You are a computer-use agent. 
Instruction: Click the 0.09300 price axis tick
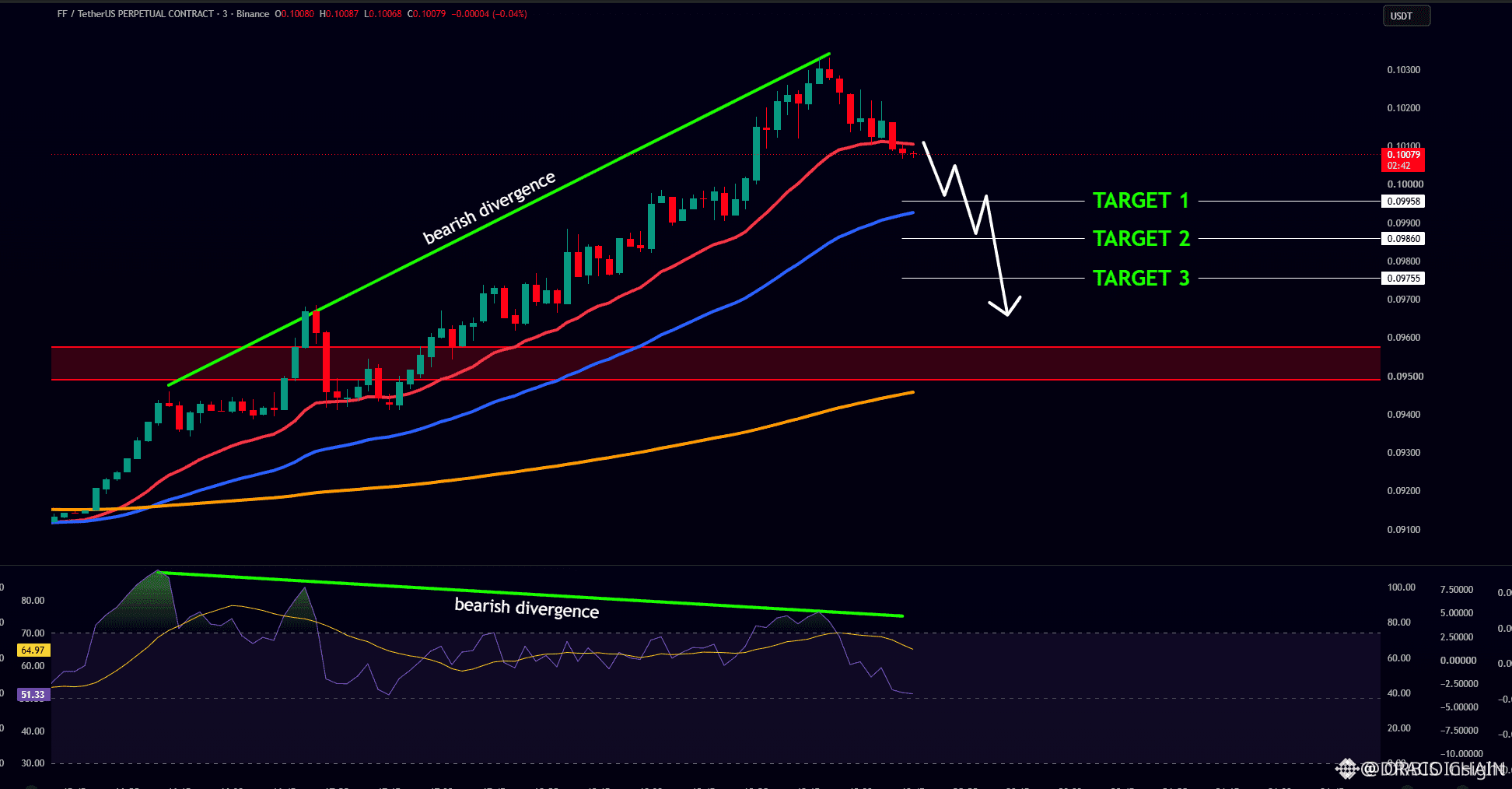(x=1404, y=453)
